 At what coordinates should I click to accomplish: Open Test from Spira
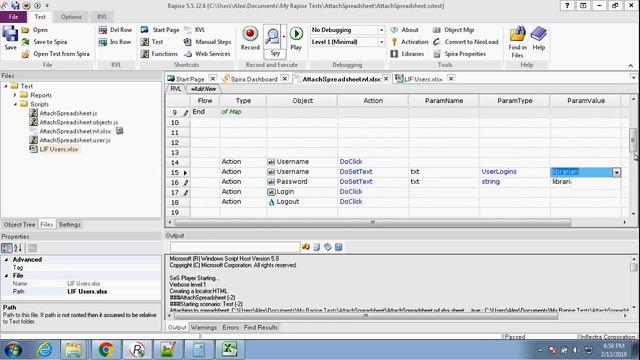tap(56, 53)
